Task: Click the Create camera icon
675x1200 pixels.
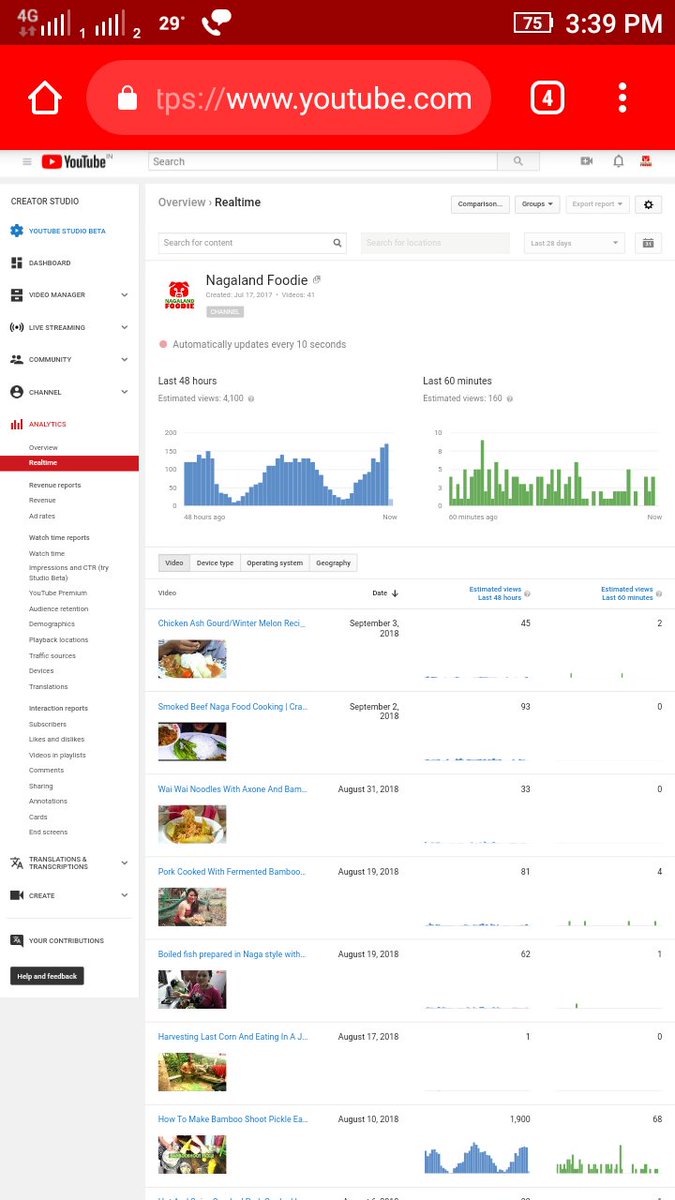Action: 17,895
